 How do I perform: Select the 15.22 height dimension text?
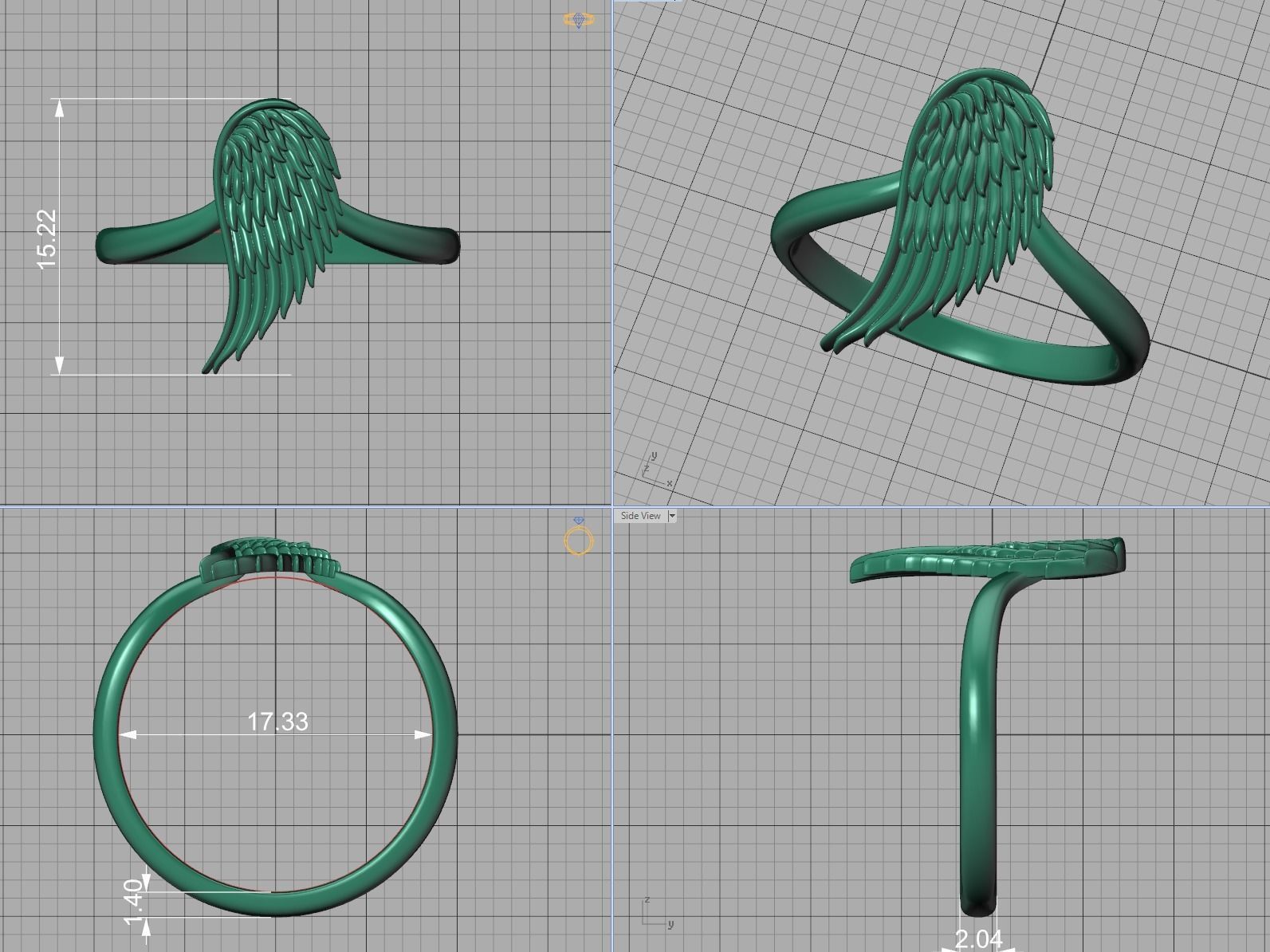coord(47,239)
